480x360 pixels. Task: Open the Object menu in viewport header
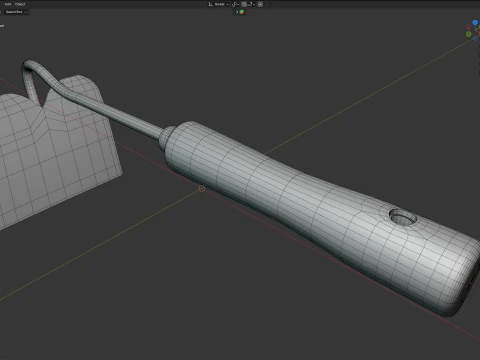20,4
